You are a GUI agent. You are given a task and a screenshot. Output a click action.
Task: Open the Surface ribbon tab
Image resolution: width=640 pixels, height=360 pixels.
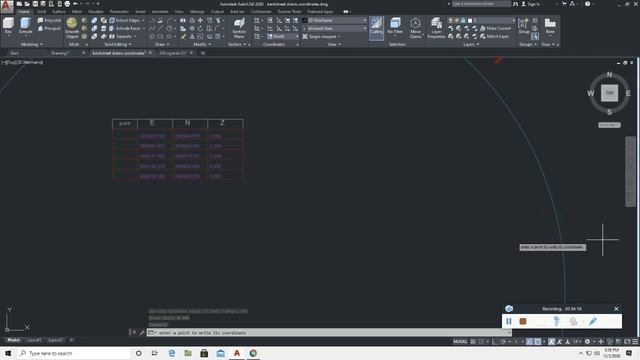tap(59, 12)
